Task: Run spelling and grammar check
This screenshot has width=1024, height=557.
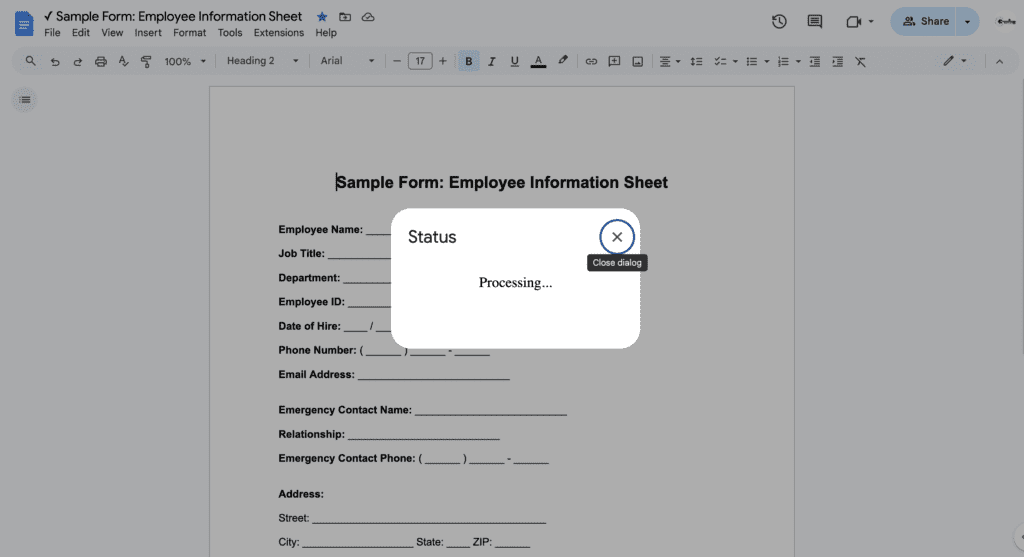Action: pyautogui.click(x=123, y=61)
